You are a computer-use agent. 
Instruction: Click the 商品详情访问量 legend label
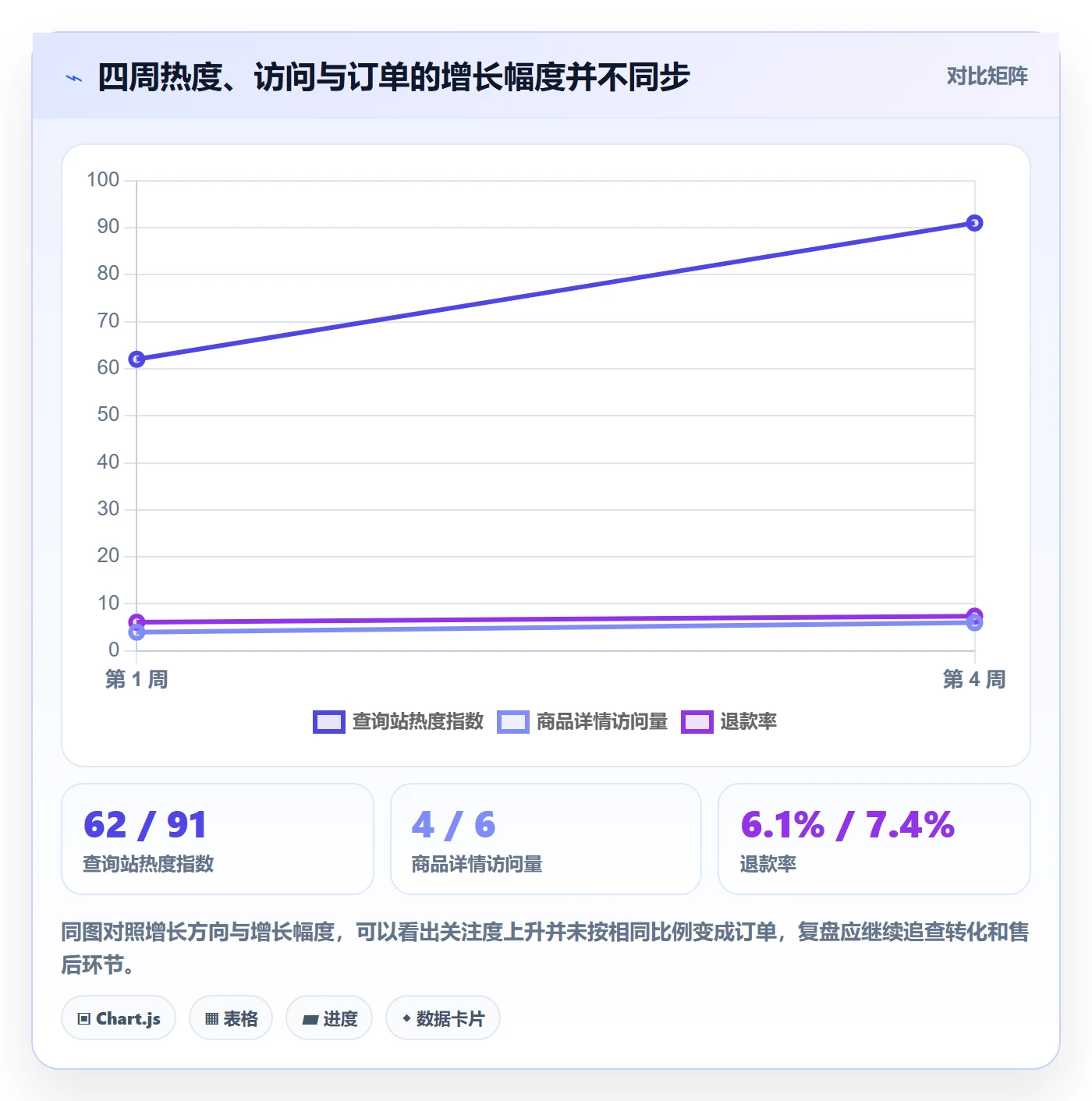602,722
